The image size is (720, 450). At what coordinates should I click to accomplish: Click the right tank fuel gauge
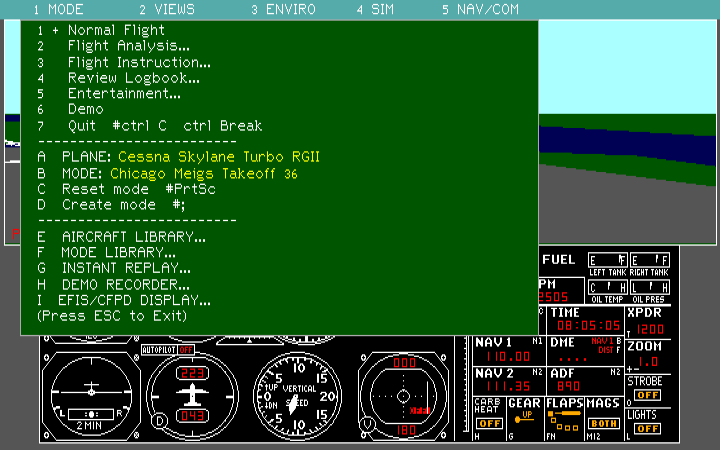tap(649, 260)
